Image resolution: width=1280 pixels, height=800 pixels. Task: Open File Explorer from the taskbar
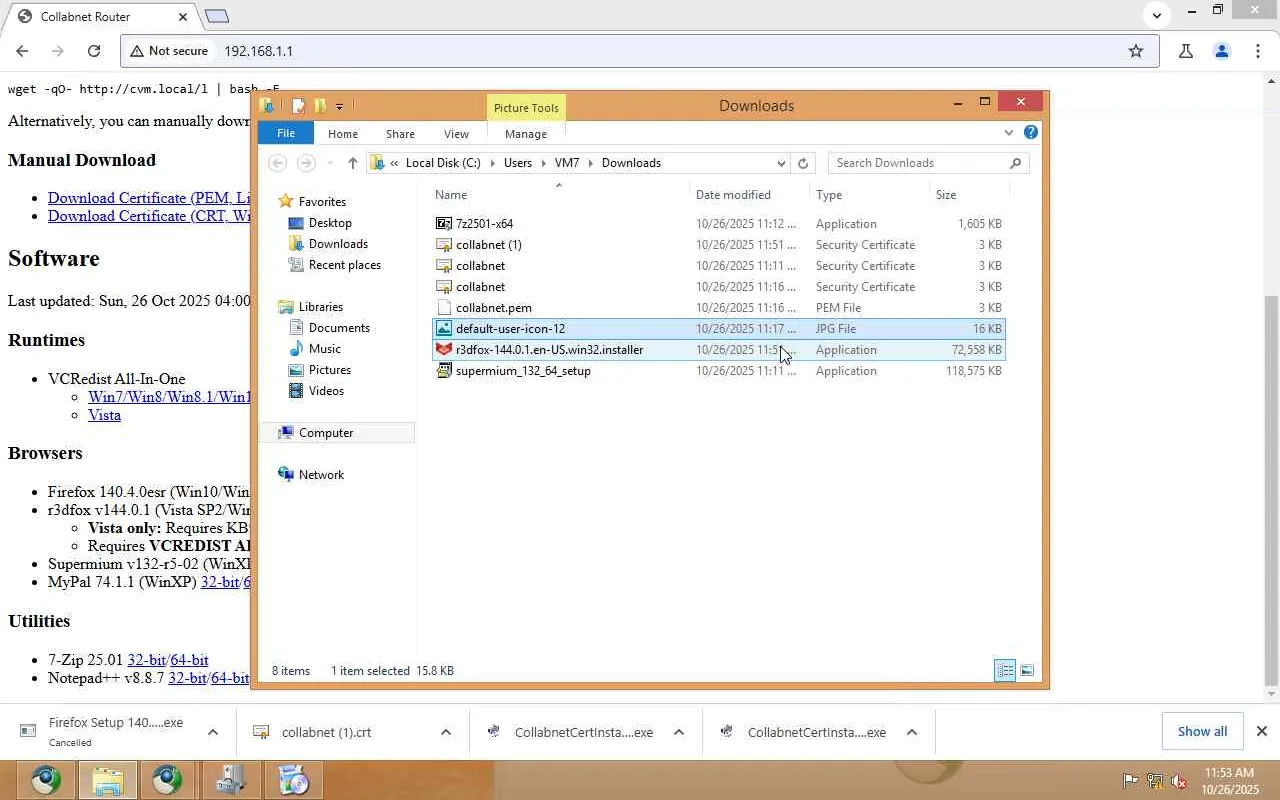[x=107, y=780]
